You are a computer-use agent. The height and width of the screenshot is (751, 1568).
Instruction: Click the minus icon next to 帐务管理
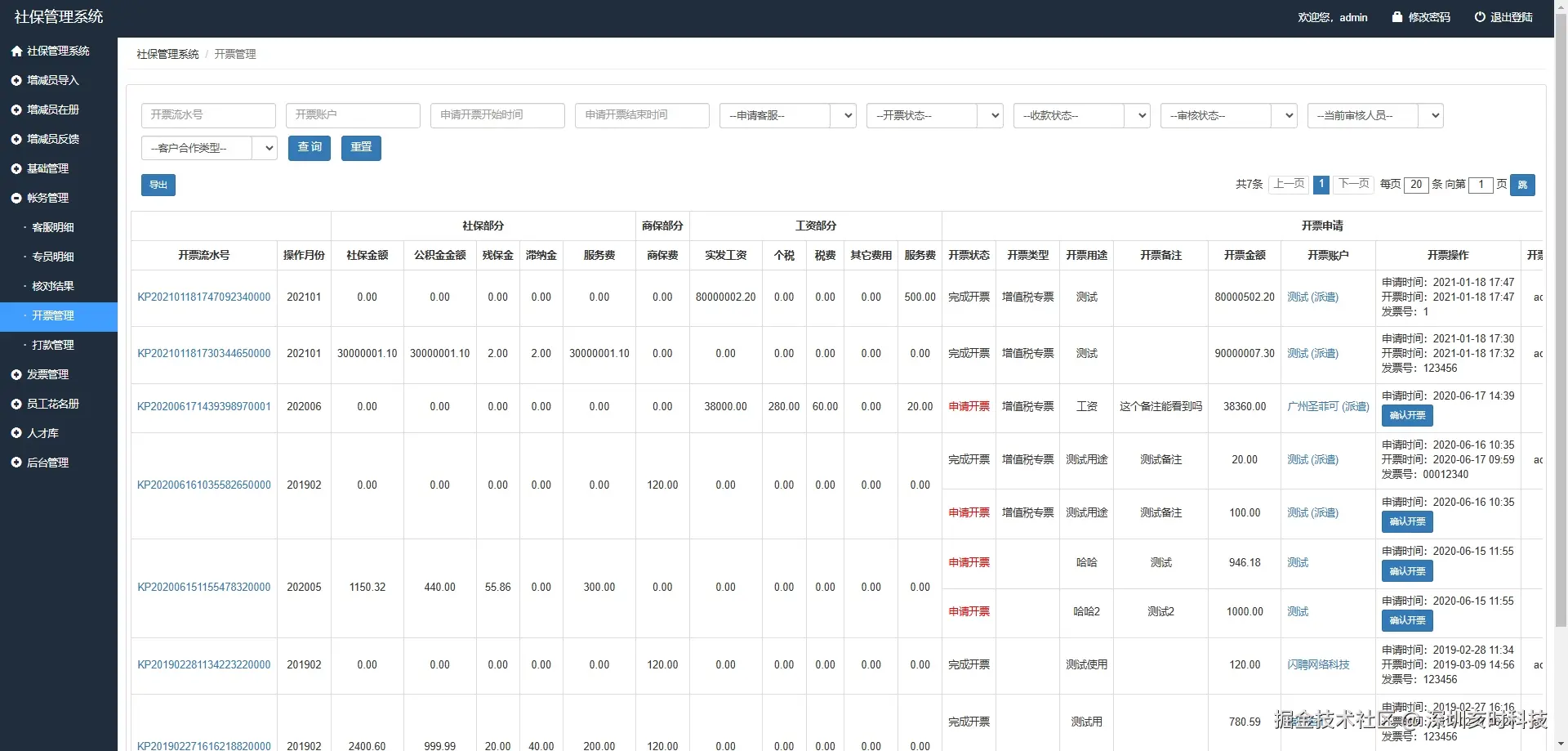16,199
